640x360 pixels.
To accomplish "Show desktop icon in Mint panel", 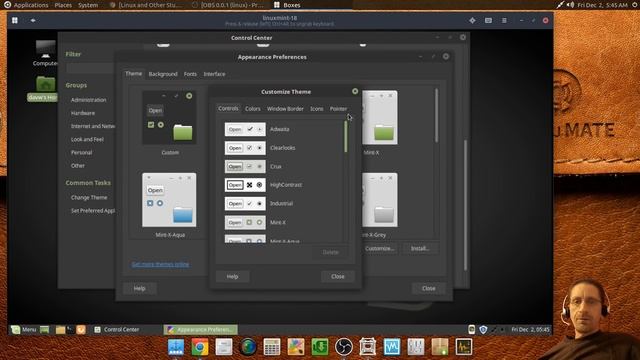I will pyautogui.click(x=44, y=329).
